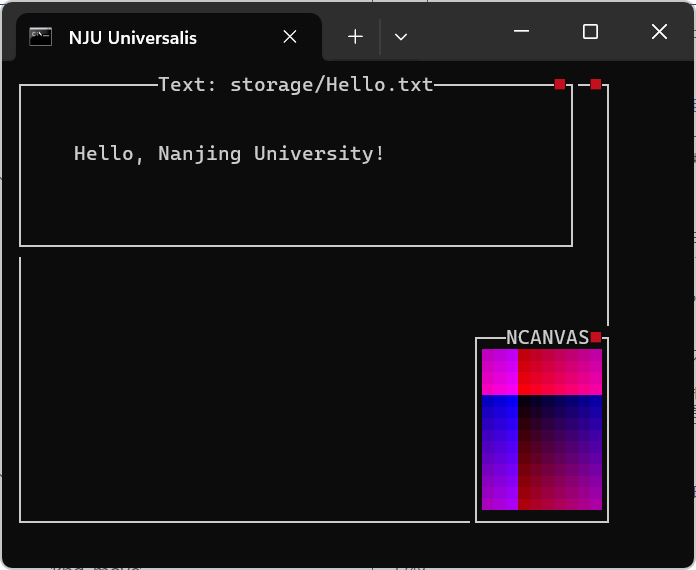
Task: Close the terminal window
Action: click(x=659, y=32)
